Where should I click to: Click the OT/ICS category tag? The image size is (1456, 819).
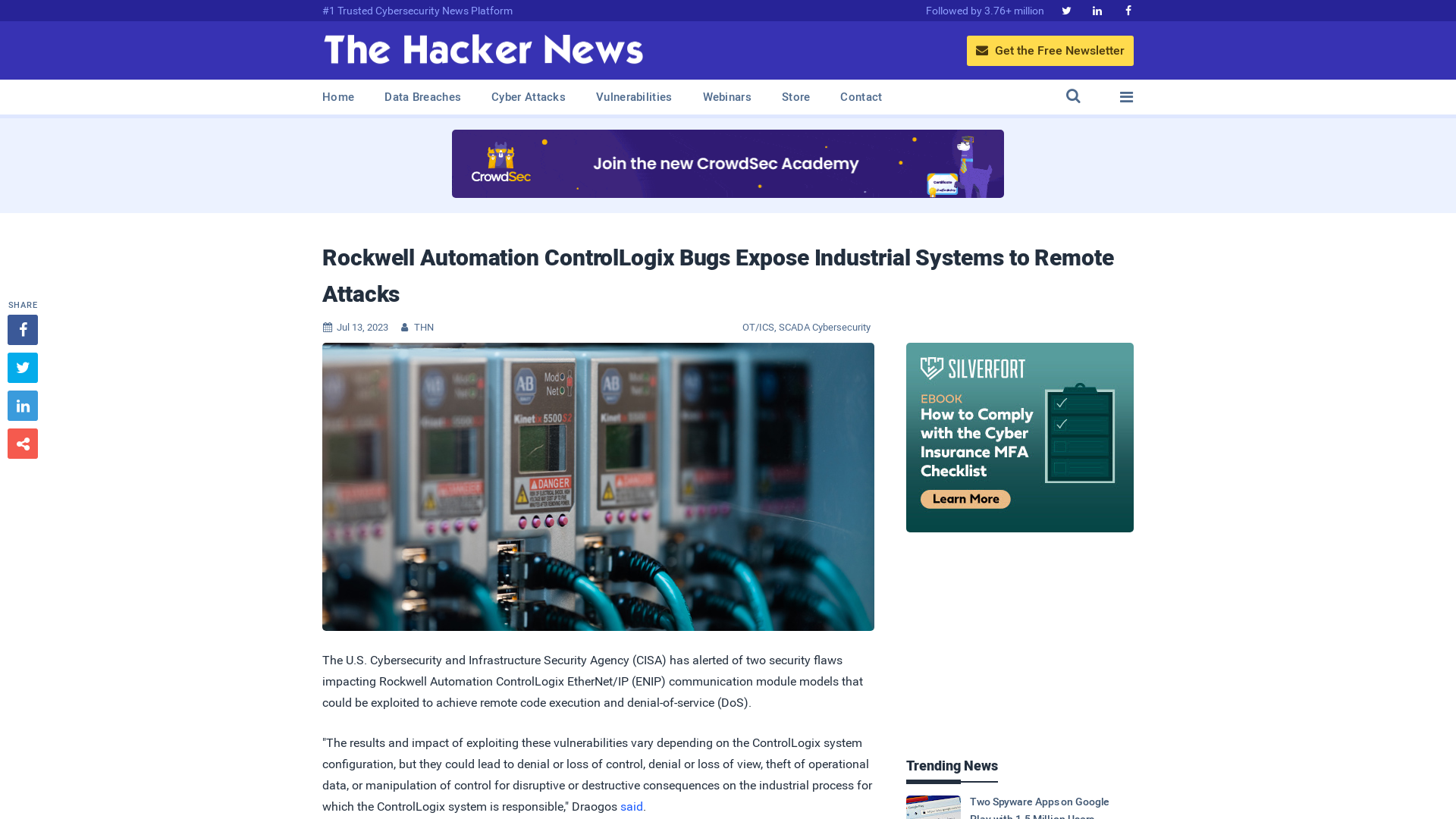(758, 327)
